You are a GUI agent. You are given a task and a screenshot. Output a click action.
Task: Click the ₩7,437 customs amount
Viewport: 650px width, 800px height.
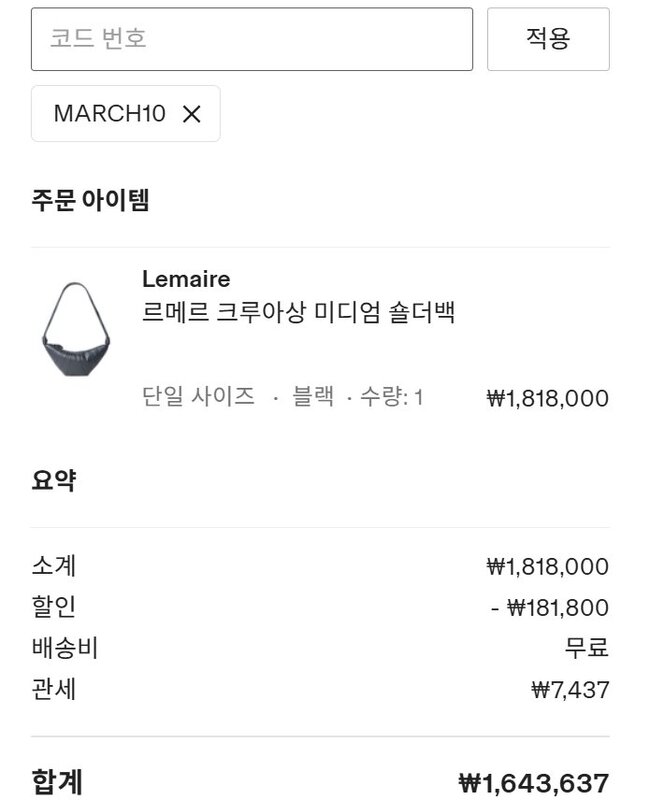click(x=569, y=689)
